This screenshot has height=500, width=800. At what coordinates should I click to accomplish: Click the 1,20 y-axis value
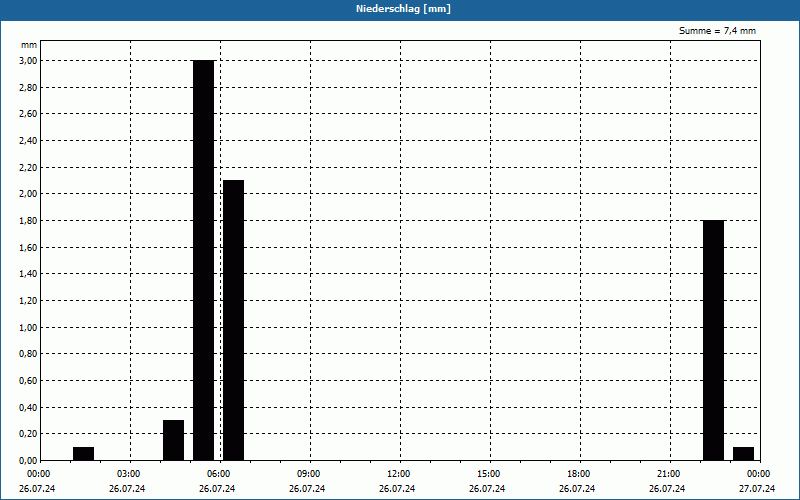tap(28, 301)
